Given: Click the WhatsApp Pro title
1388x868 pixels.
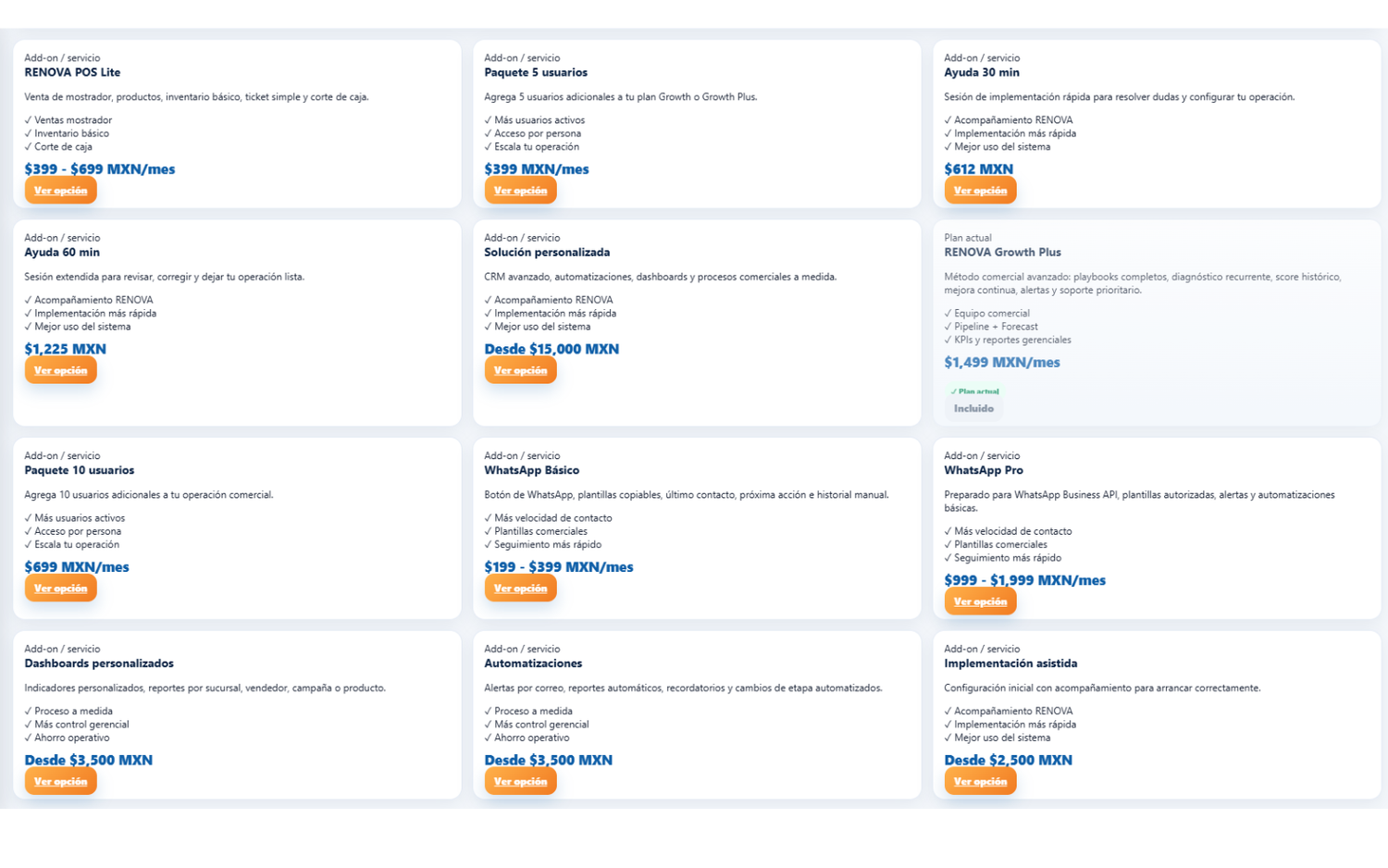Looking at the screenshot, I should point(984,470).
